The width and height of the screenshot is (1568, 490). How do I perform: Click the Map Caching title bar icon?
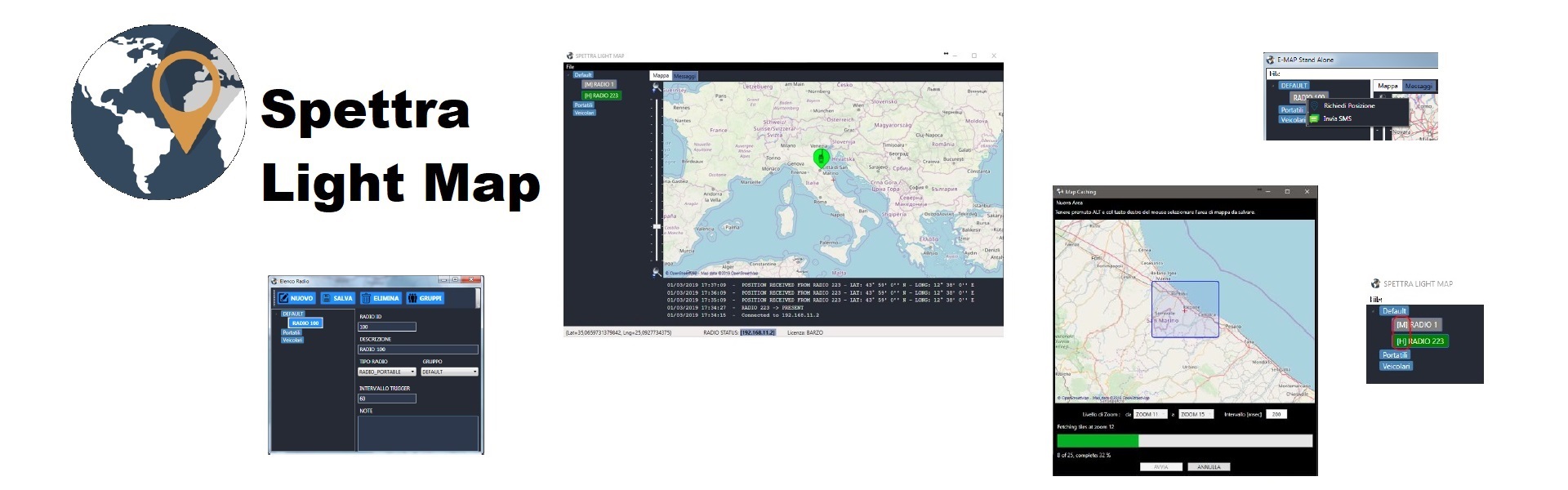1060,192
